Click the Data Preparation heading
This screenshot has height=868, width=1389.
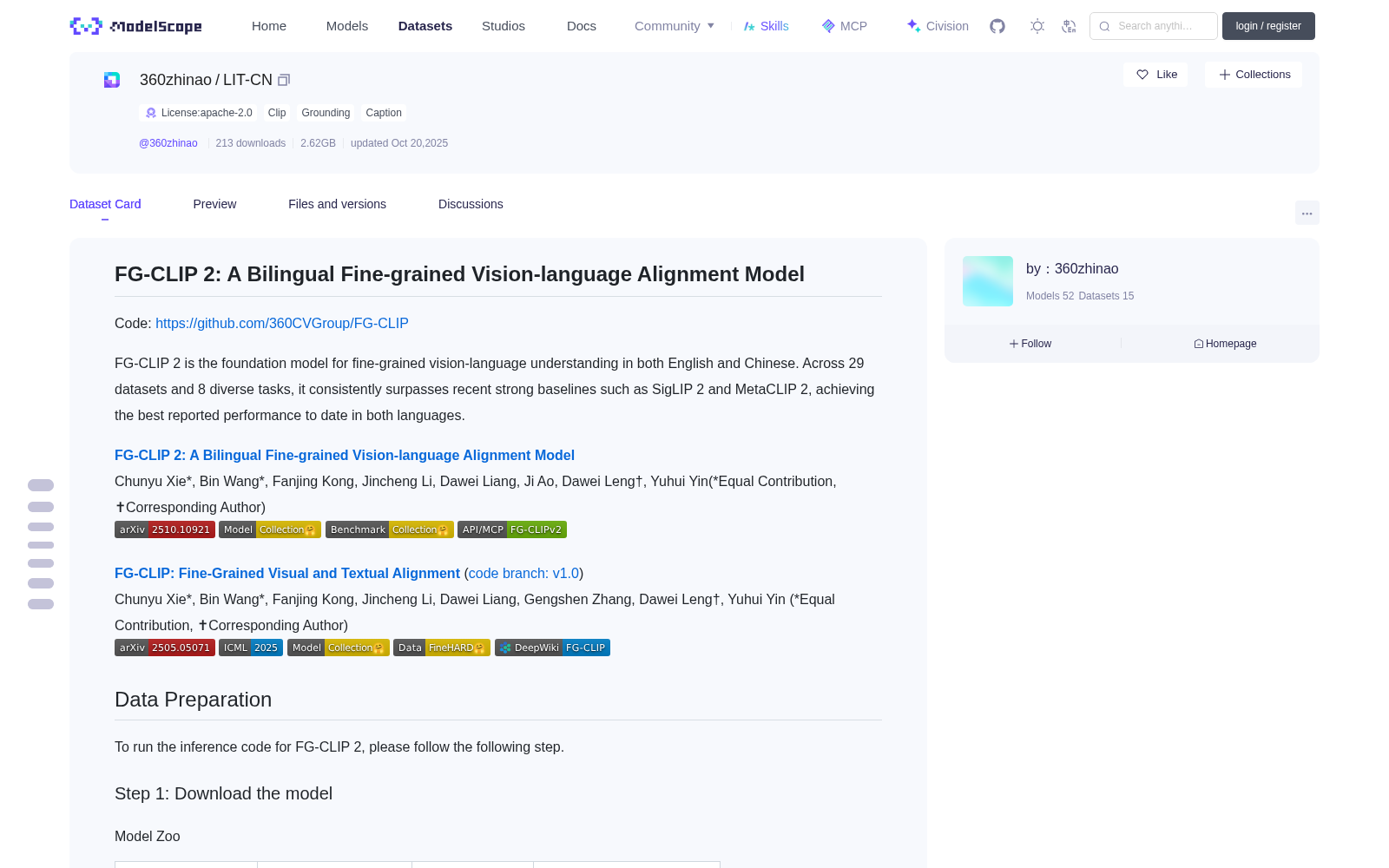point(193,700)
